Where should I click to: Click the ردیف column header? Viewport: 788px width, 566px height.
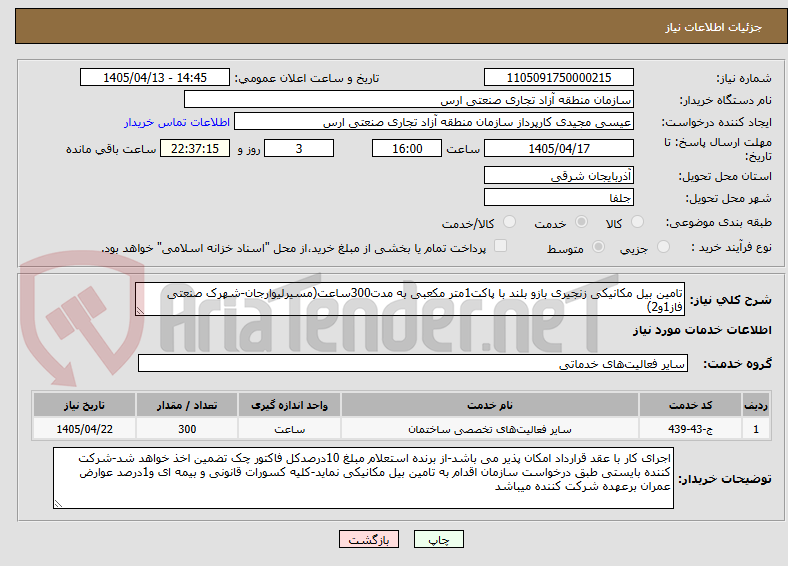756,405
